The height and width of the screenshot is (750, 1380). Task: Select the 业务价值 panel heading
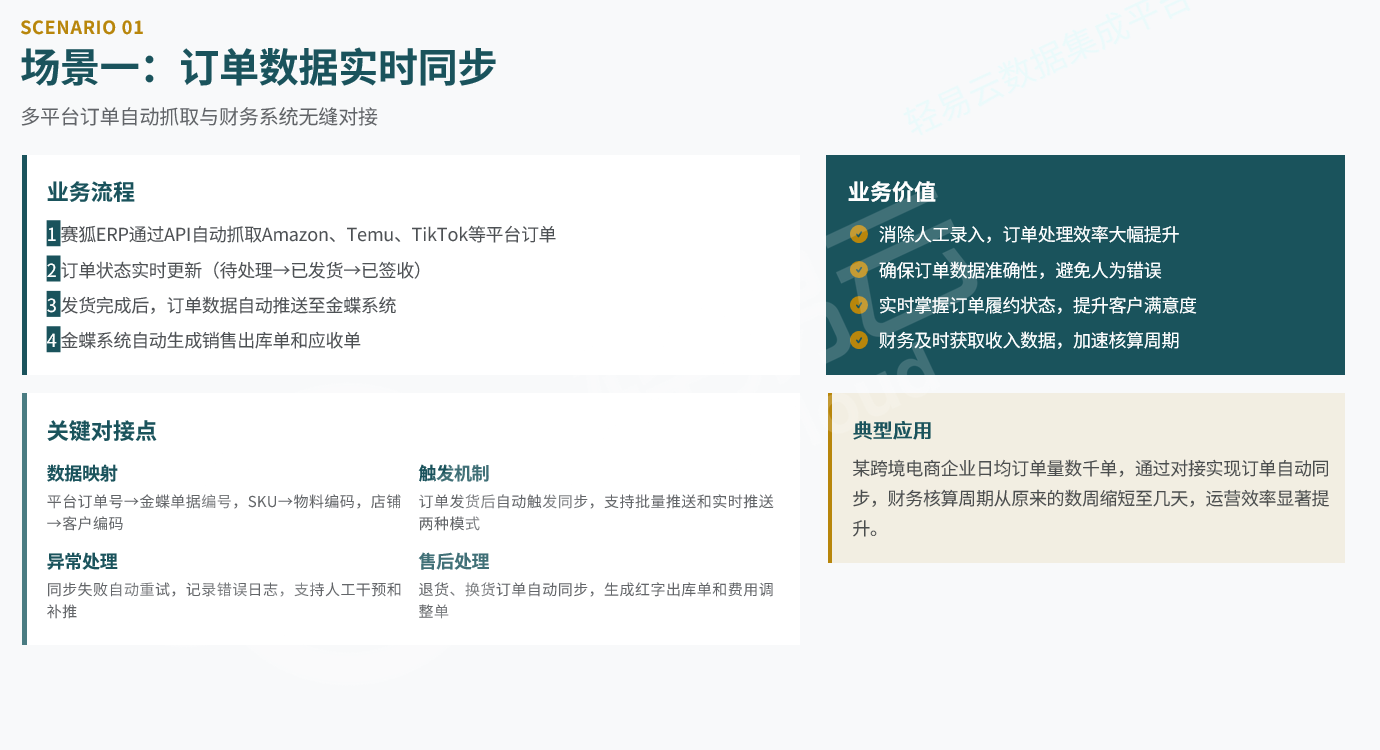pyautogui.click(x=892, y=192)
